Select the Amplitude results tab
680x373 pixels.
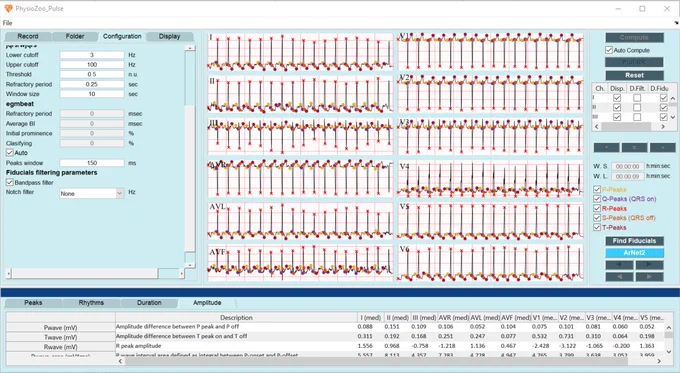[207, 303]
